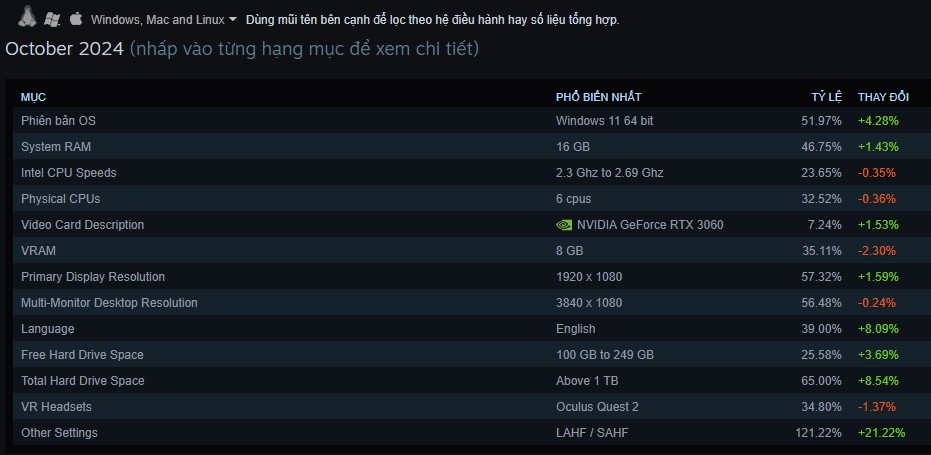Click the Language category row

tap(469, 329)
